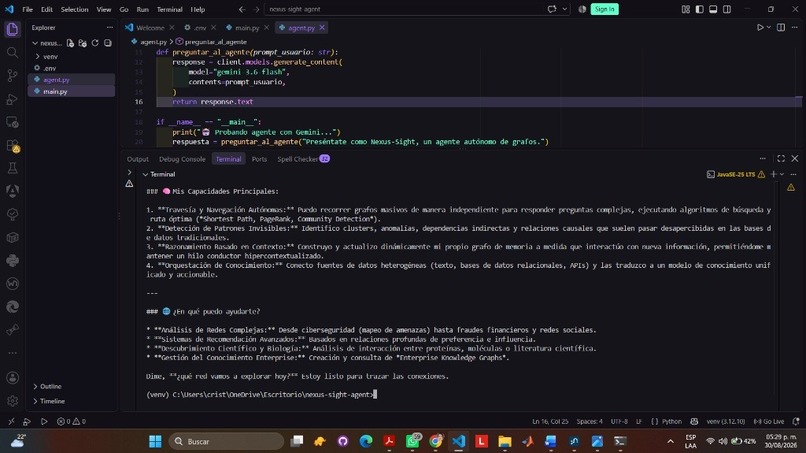This screenshot has width=806, height=453.
Task: Open main.py in Explorer tree
Action: tap(71, 92)
